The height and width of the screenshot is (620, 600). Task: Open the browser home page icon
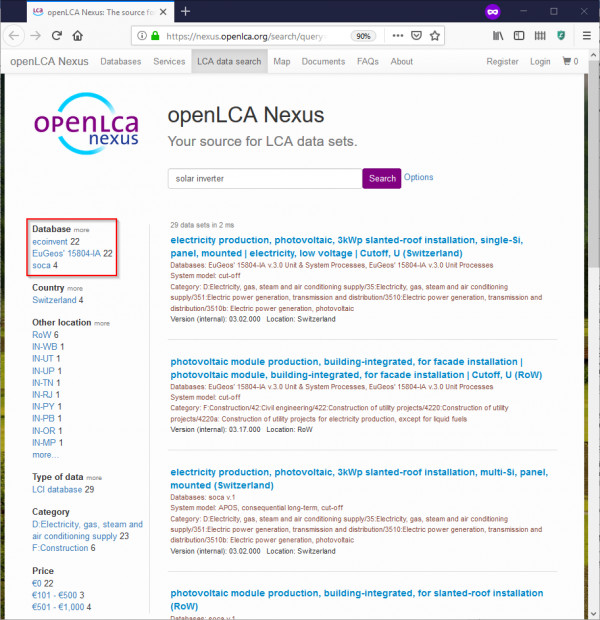tap(78, 36)
